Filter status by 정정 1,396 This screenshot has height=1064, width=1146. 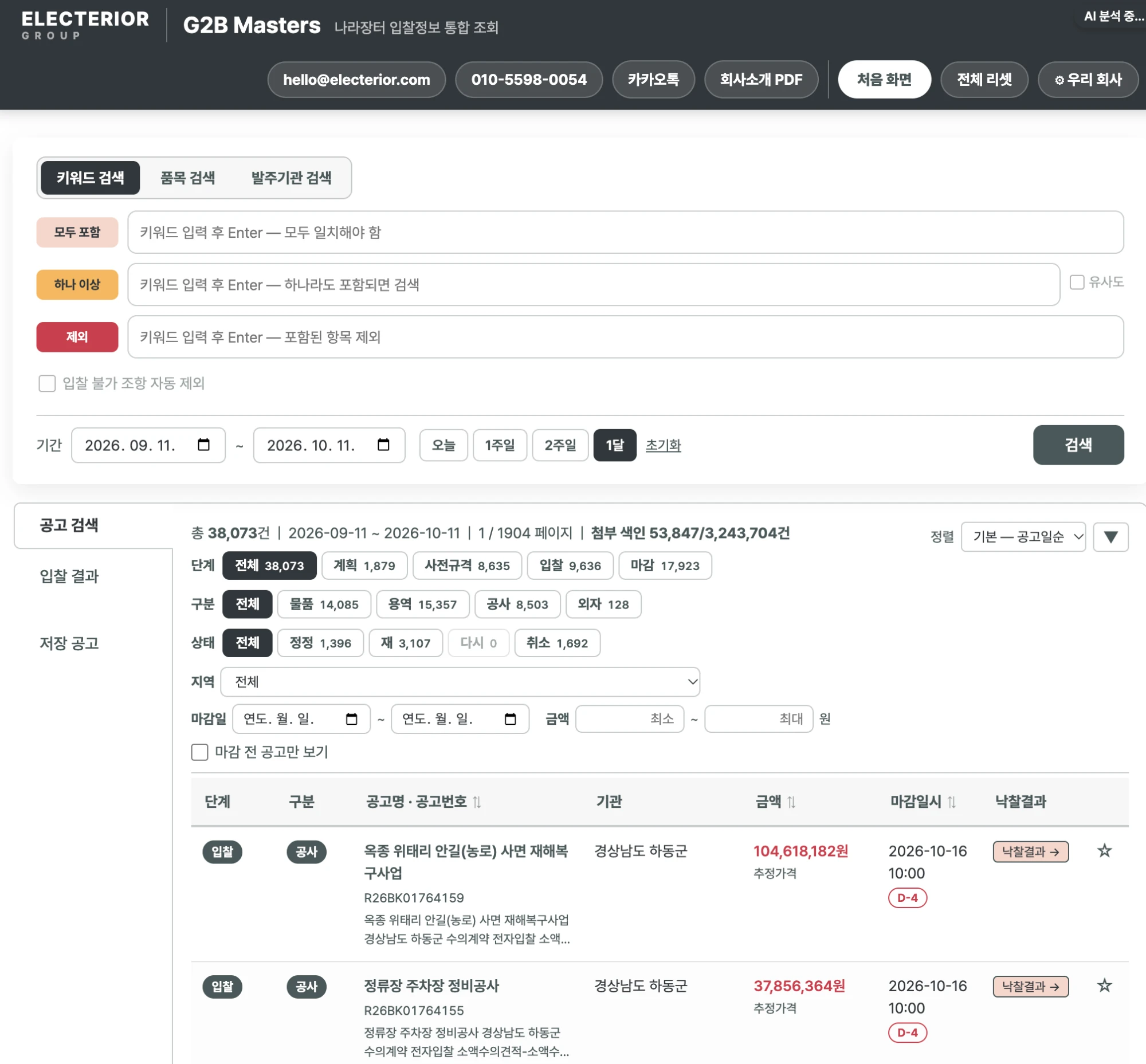point(320,642)
